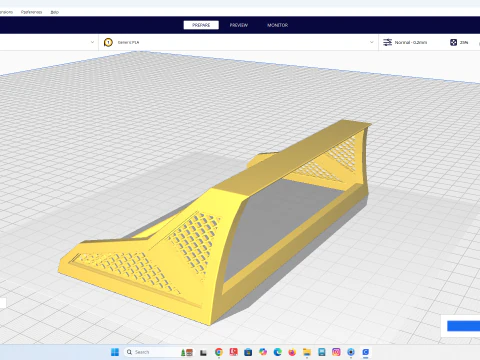Click the Cura icon in the taskbar

(x=366, y=352)
